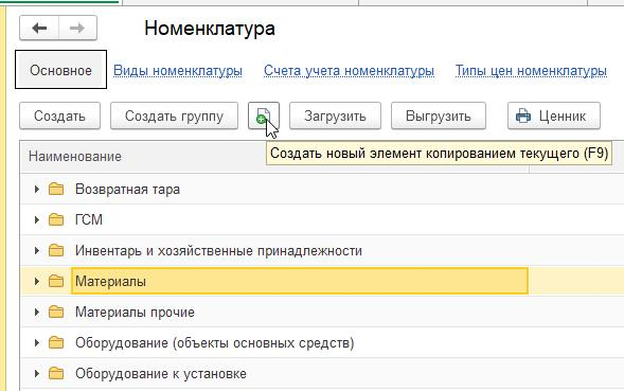This screenshot has height=391, width=624.
Task: Click the folder icon of ГСМ
Action: tap(56, 220)
